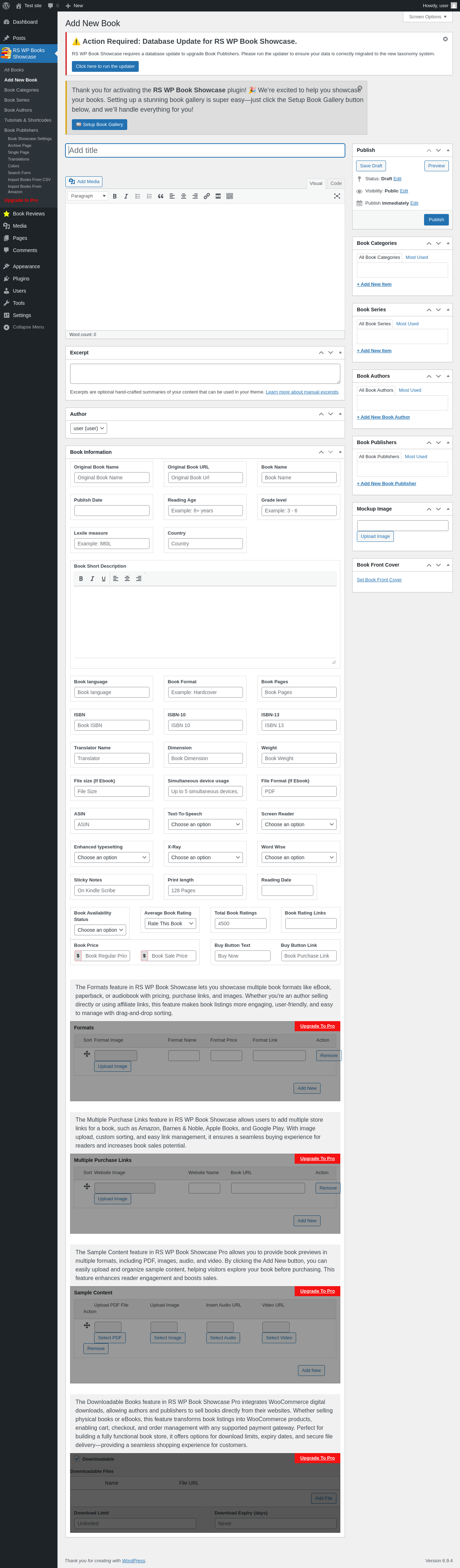Click Set Book Front Cover link

point(379,580)
